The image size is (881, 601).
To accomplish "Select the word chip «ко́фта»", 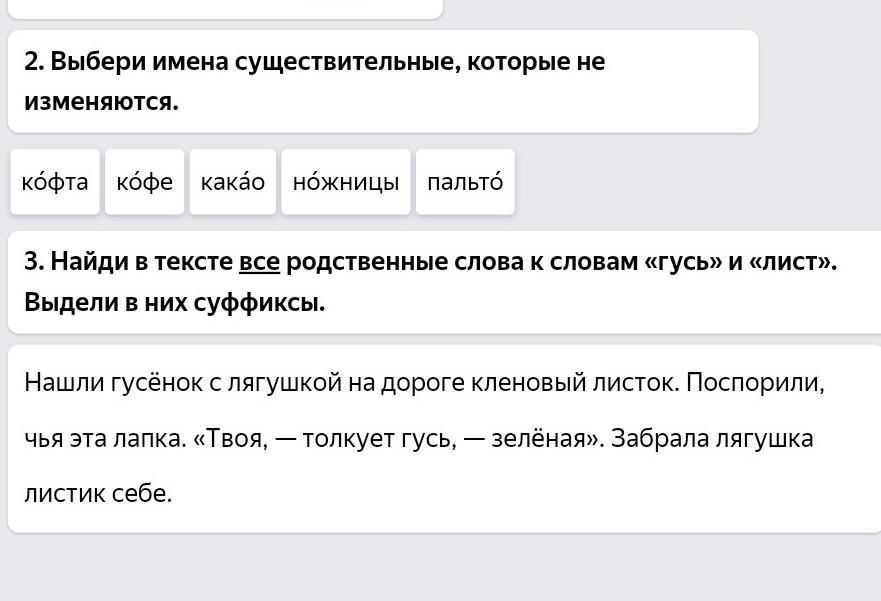I will pyautogui.click(x=55, y=182).
